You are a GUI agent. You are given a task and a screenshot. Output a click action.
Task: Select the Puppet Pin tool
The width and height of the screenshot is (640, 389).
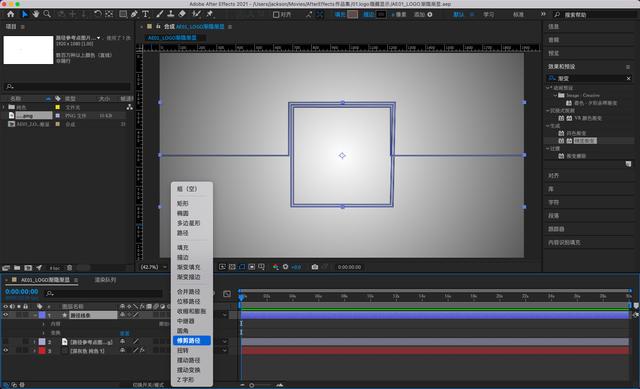pyautogui.click(x=209, y=14)
